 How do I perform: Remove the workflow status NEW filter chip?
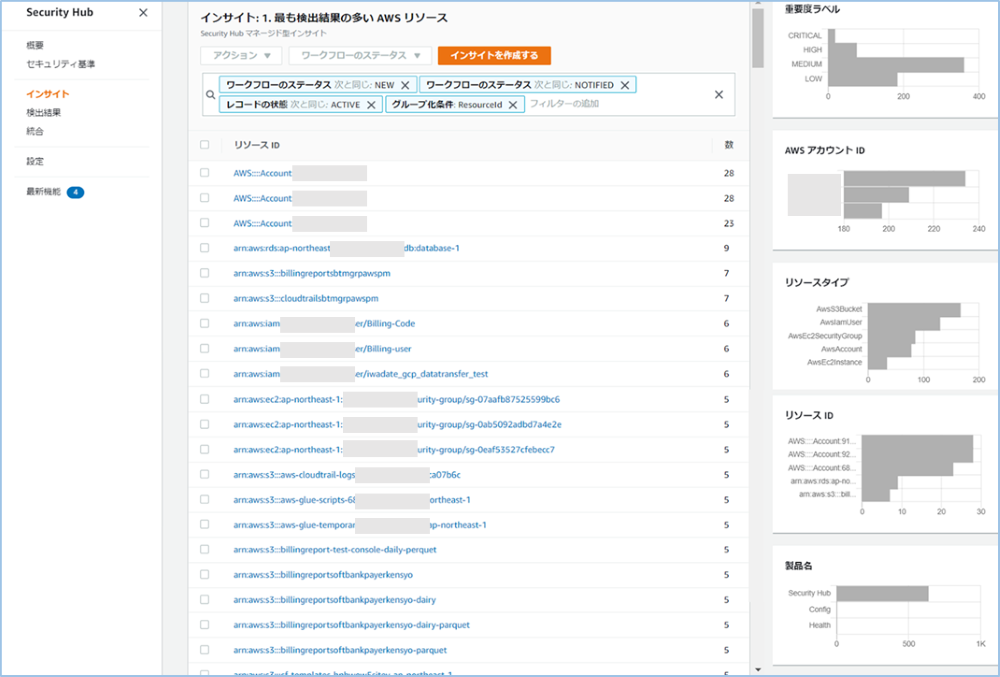[x=405, y=85]
